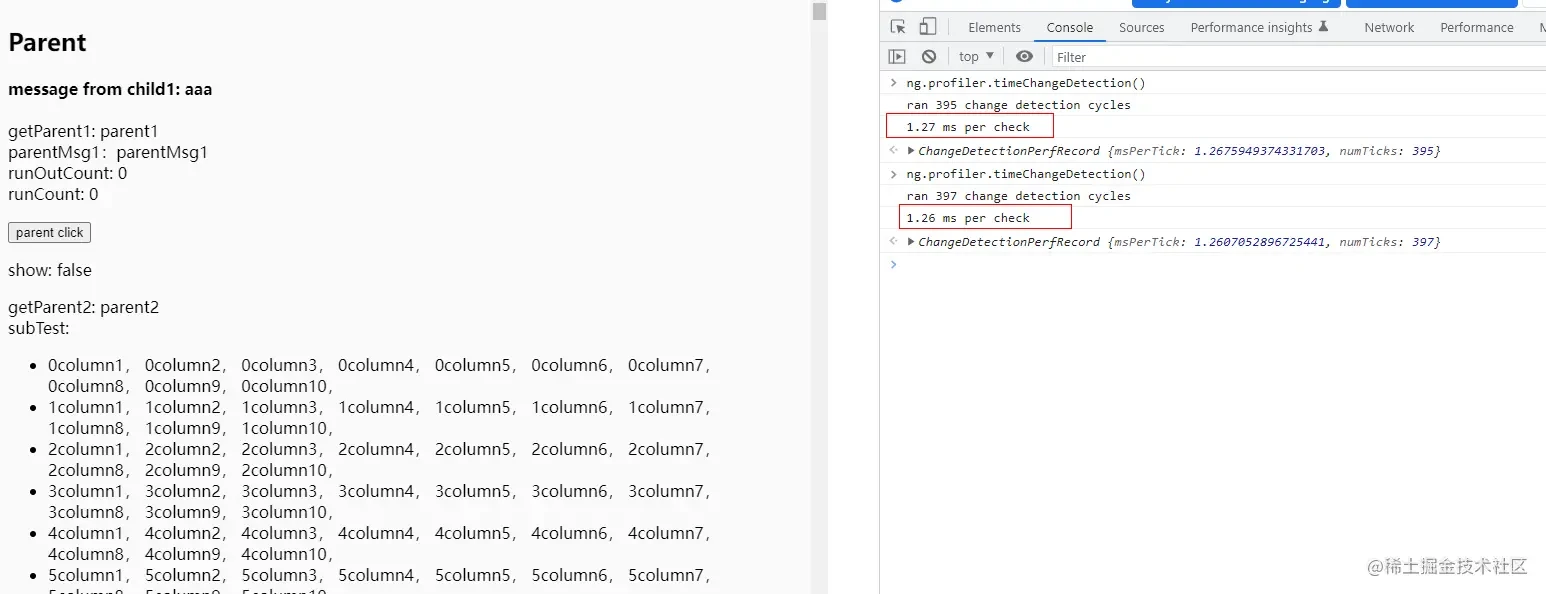The width and height of the screenshot is (1546, 594).
Task: Select the Network tab
Action: pos(1389,27)
